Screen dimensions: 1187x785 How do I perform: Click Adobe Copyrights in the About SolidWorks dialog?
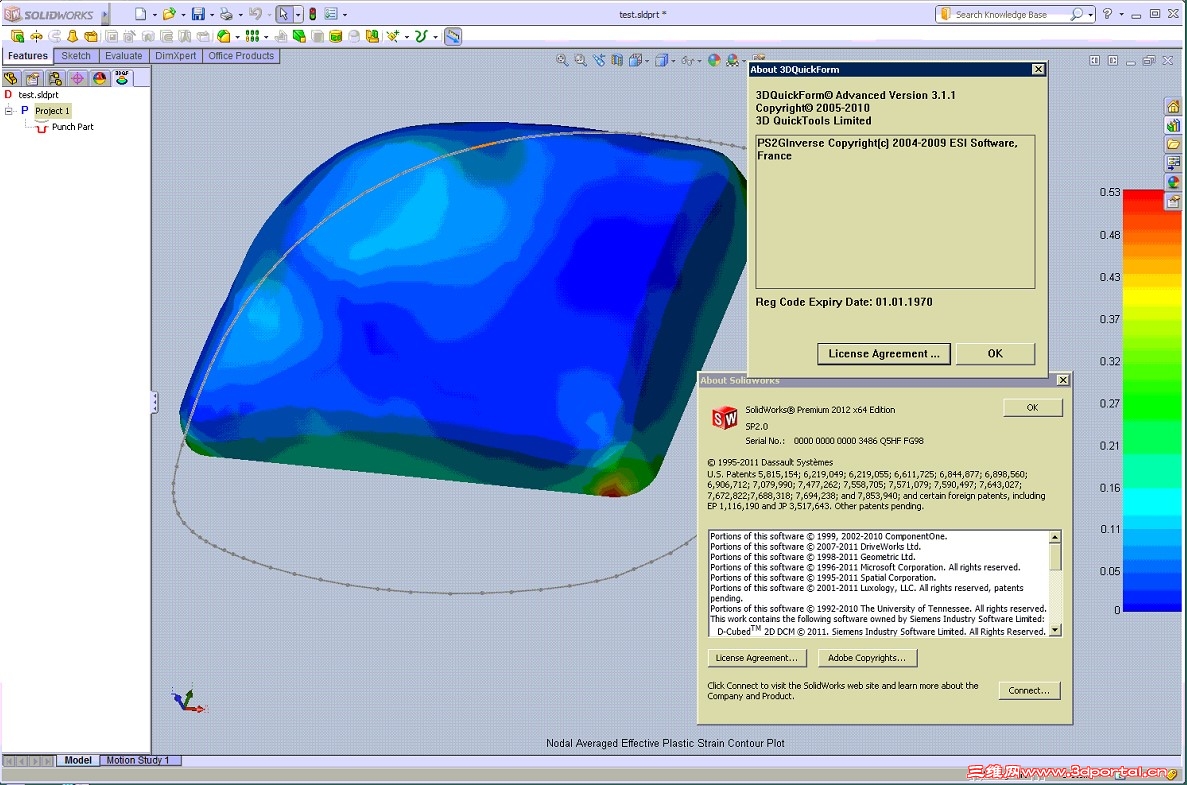(x=866, y=657)
